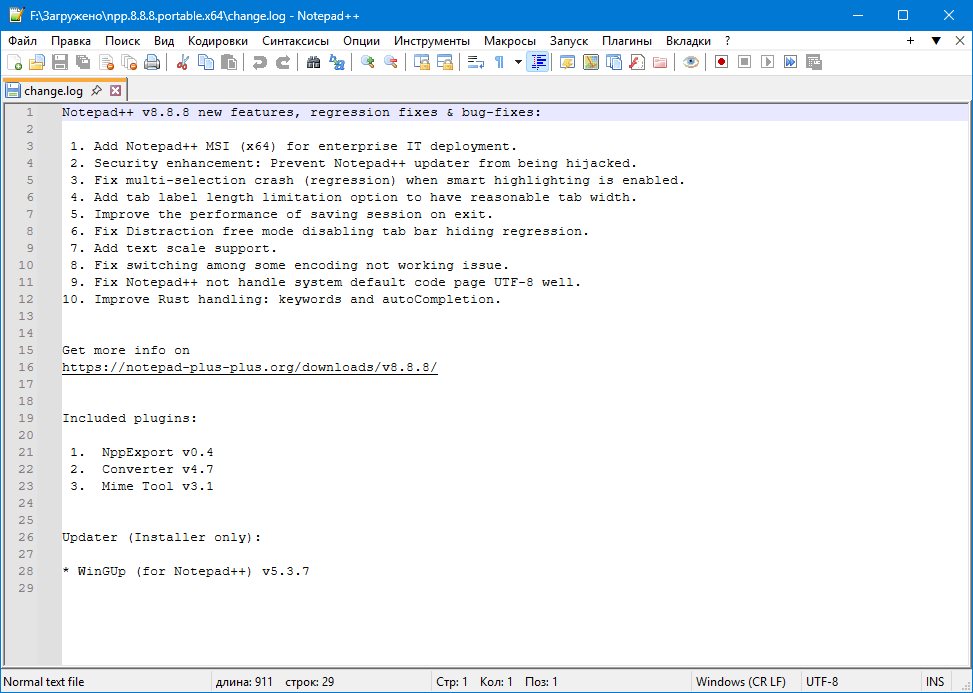Pin the change.log tab
This screenshot has height=693, width=973.
click(x=97, y=90)
